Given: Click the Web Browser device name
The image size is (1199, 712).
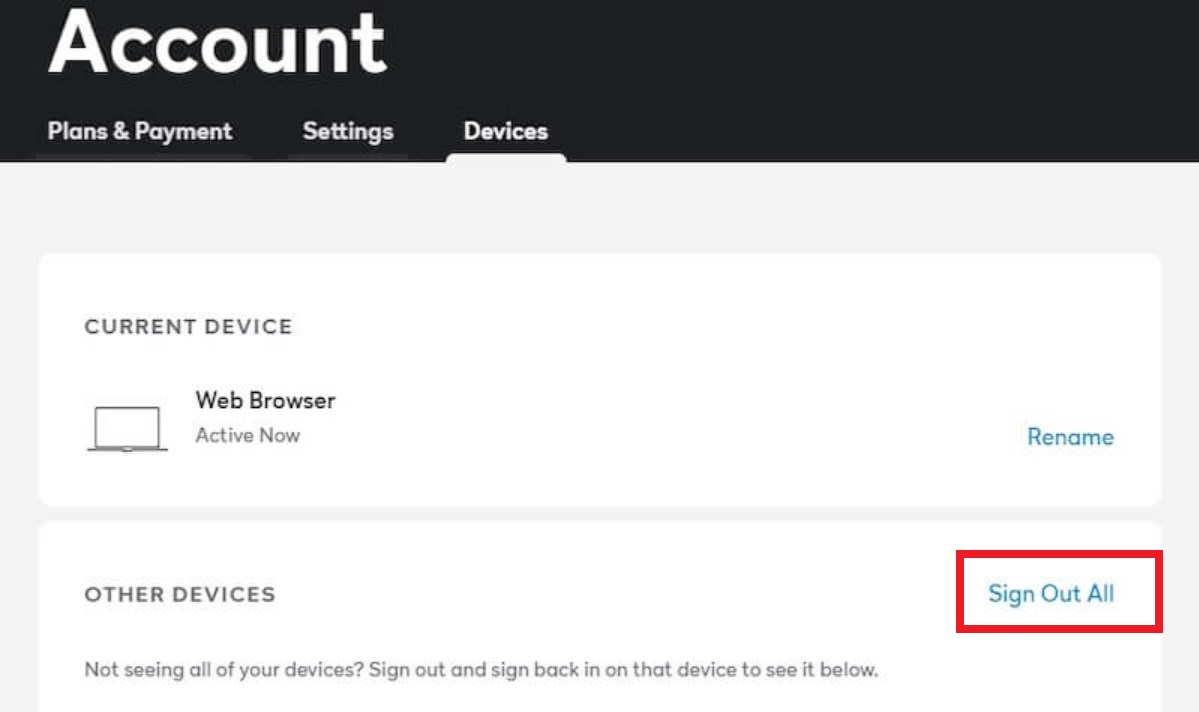Looking at the screenshot, I should (265, 401).
